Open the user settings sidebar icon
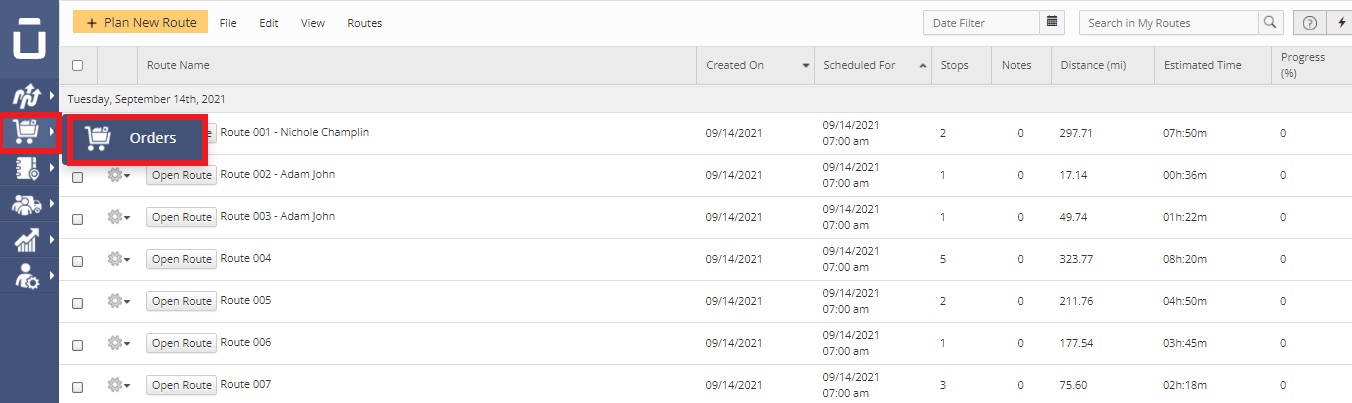The image size is (1352, 403). pyautogui.click(x=25, y=276)
